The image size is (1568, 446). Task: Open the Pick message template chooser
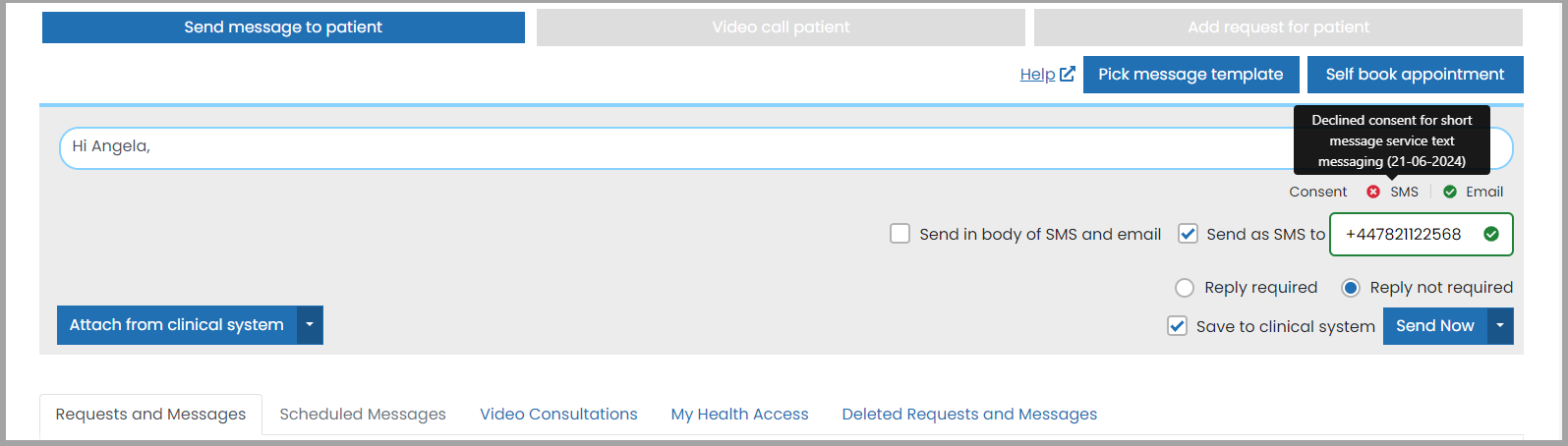(1191, 75)
